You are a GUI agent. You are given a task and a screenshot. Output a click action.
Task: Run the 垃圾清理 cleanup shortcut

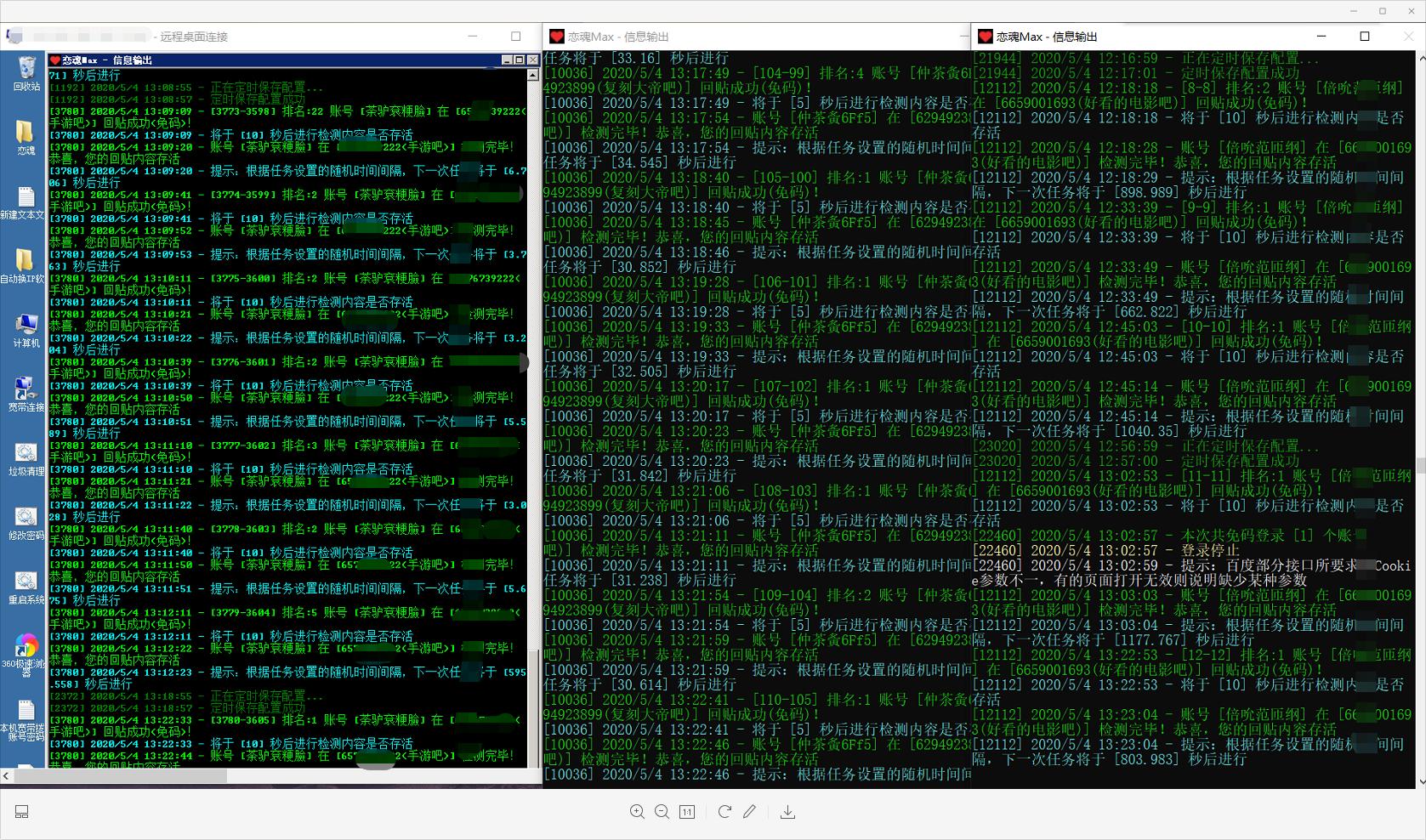click(26, 459)
